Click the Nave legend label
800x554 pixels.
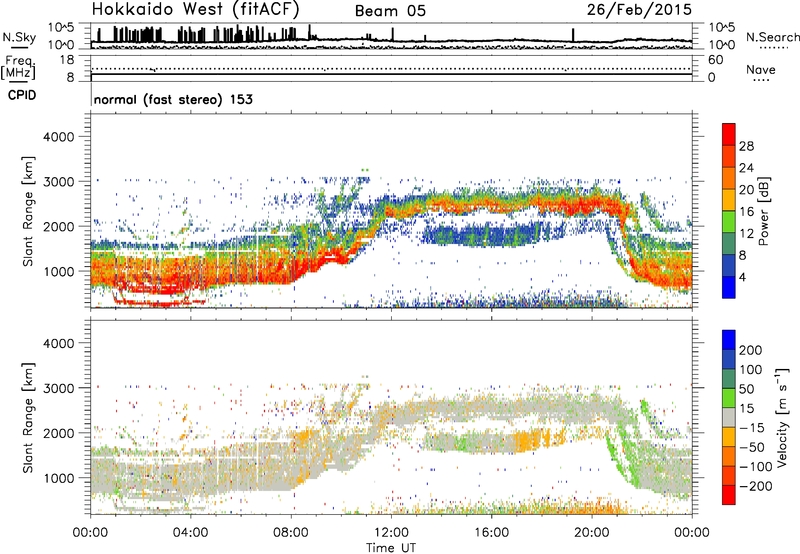click(x=760, y=70)
